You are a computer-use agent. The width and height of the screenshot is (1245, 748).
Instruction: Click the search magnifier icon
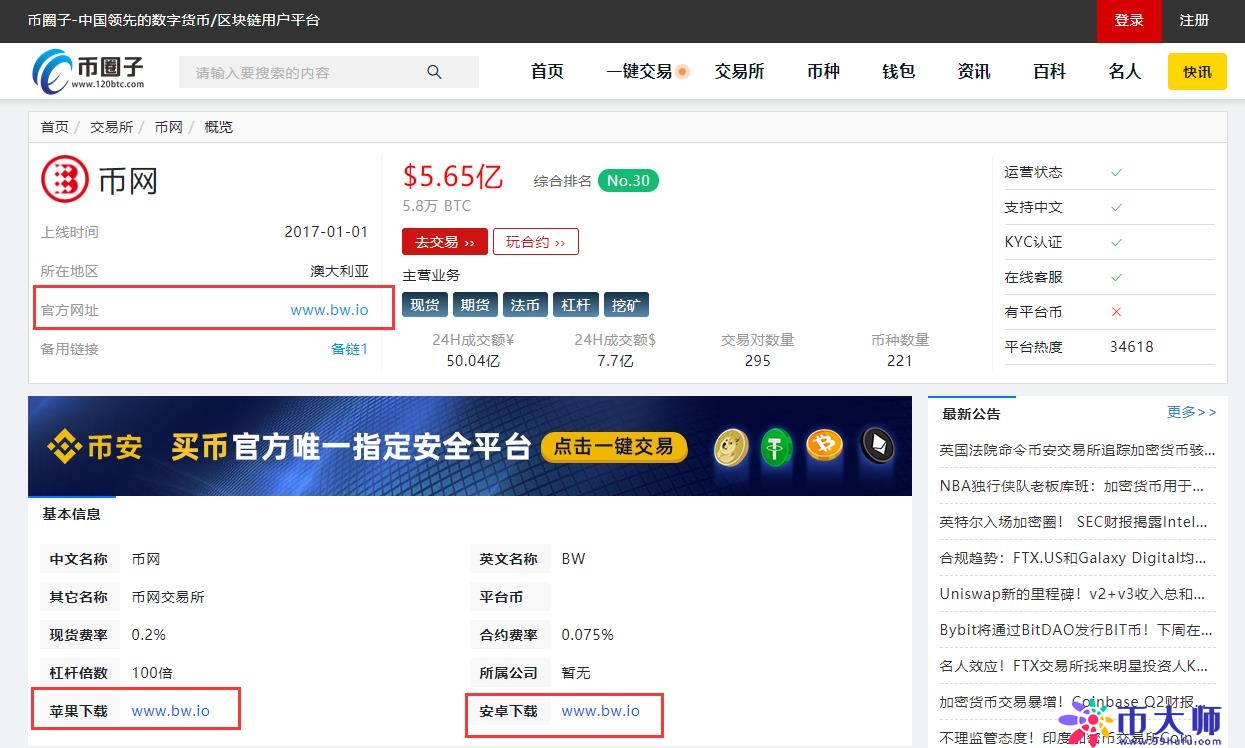point(434,72)
